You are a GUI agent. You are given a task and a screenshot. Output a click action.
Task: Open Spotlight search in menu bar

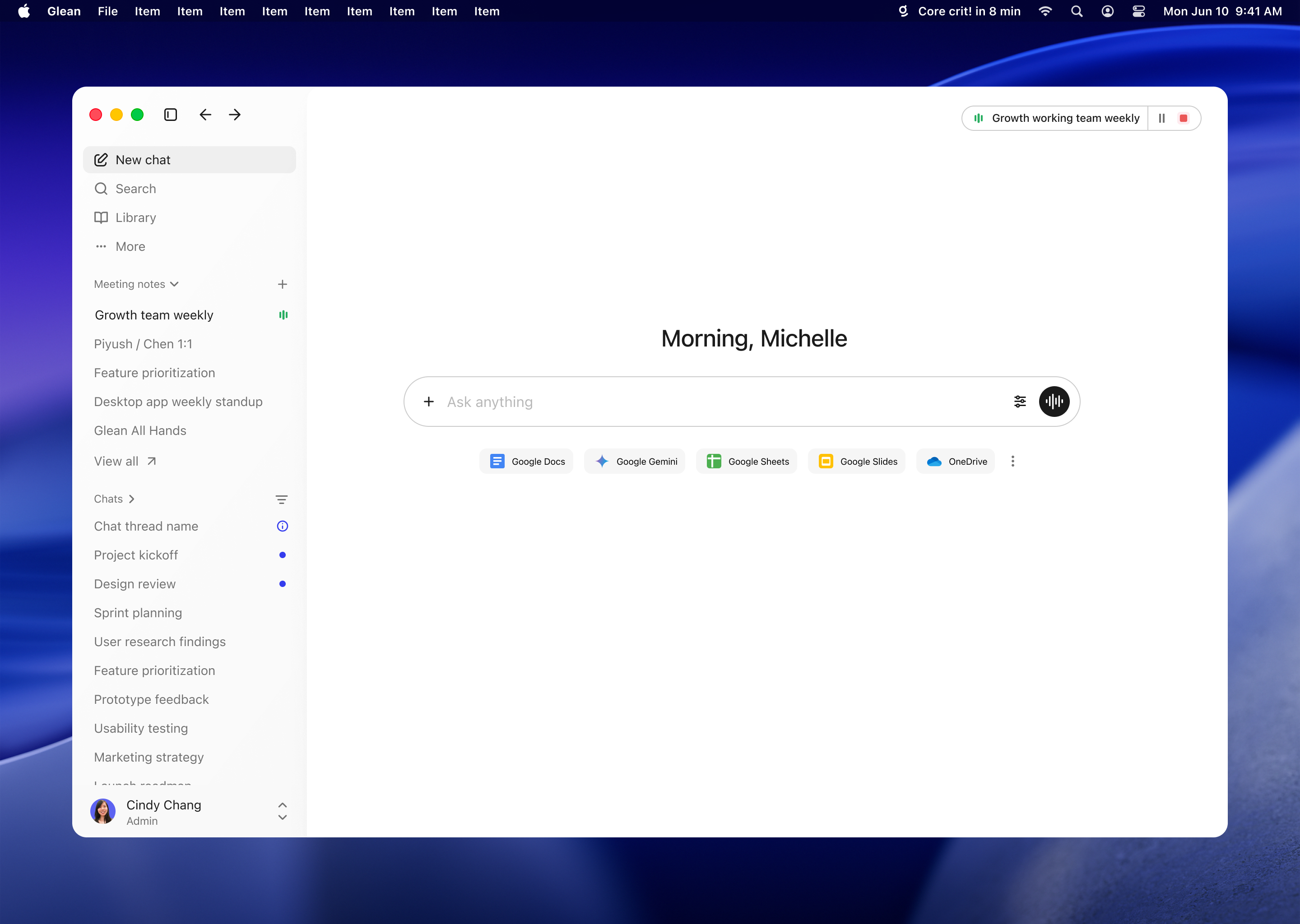[1076, 11]
